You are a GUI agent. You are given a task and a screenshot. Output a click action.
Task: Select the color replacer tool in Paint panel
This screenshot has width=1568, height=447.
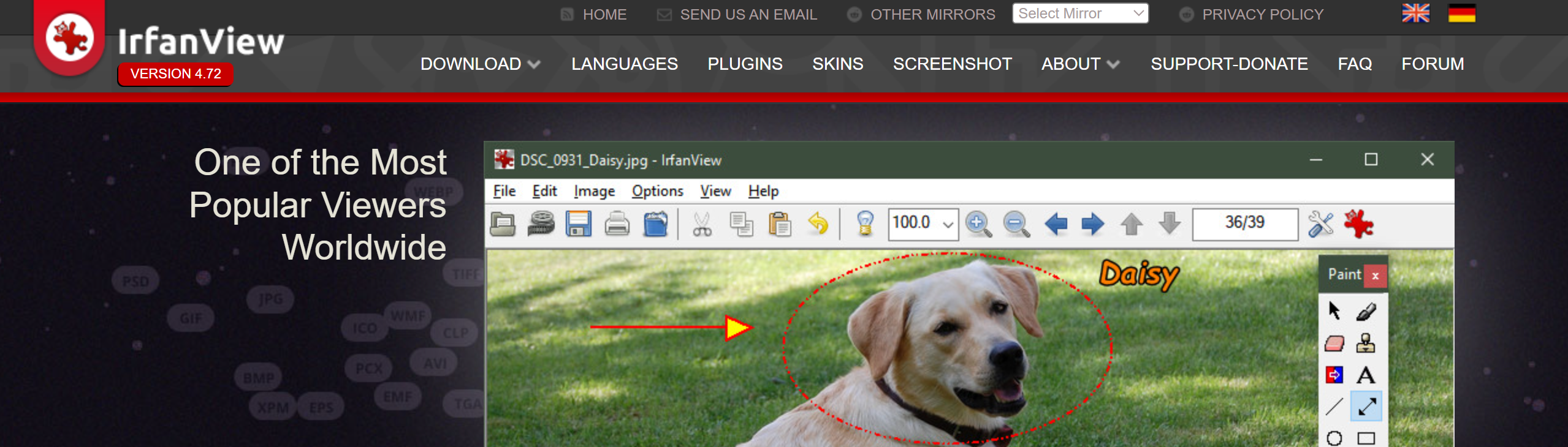pos(1334,375)
